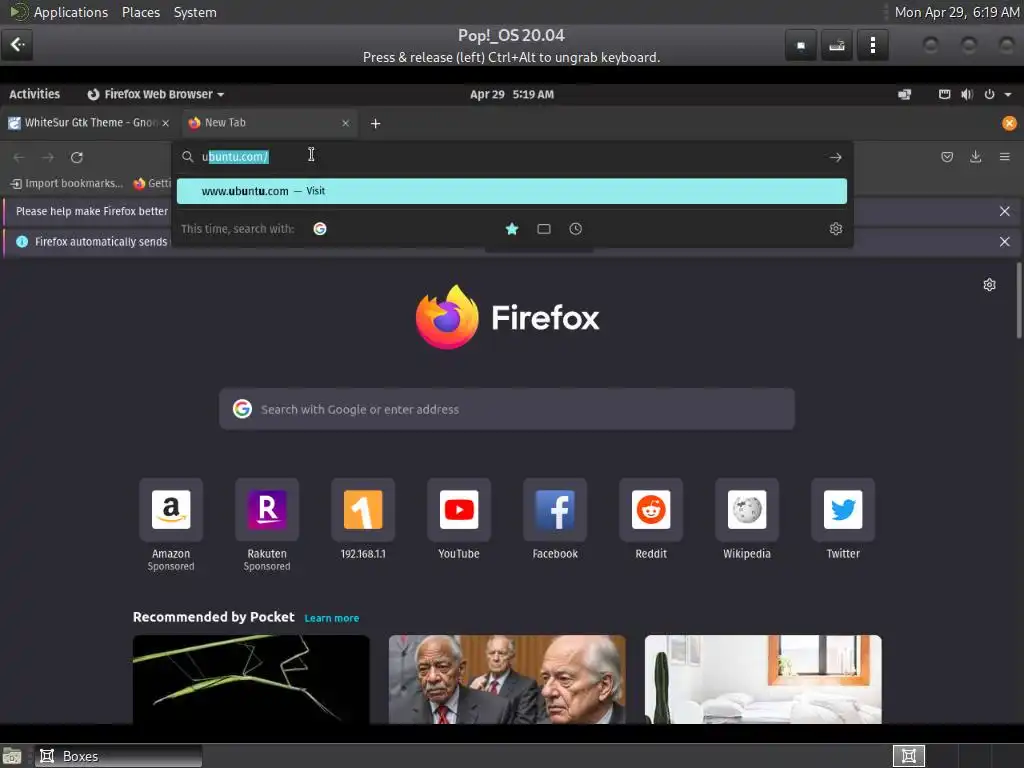
Task: Go back using the Boxes back arrow
Action: [17, 44]
